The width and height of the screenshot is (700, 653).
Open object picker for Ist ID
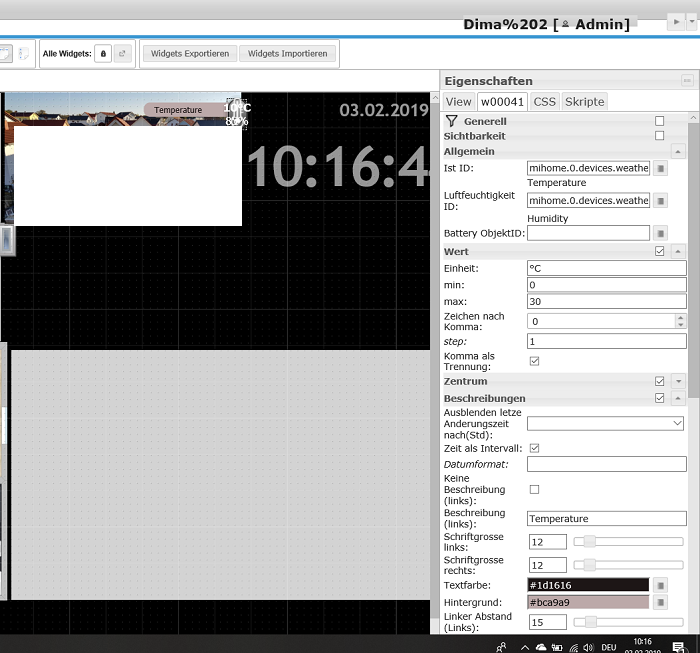tap(661, 168)
